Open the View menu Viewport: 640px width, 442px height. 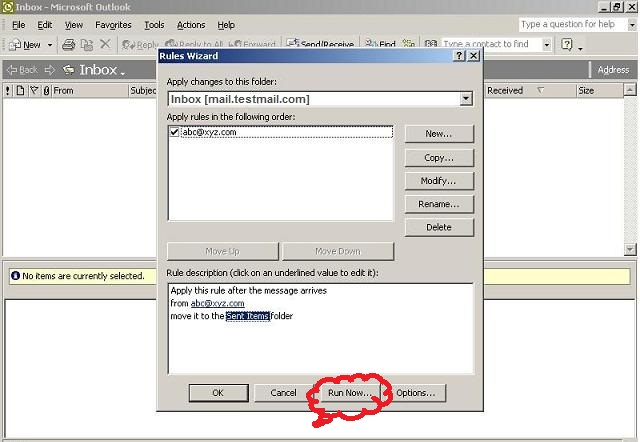point(74,25)
